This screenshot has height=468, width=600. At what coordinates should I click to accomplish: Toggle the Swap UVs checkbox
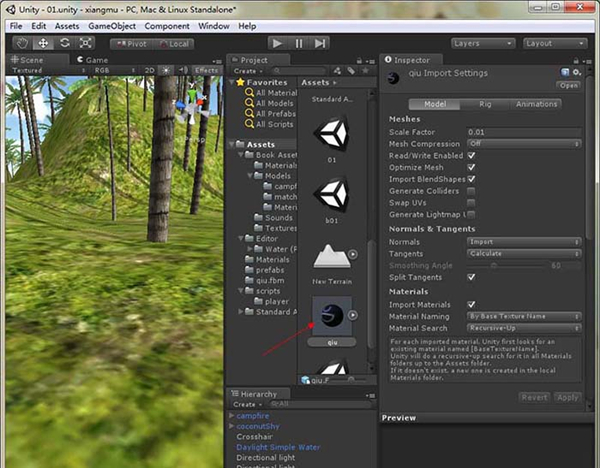tap(471, 203)
